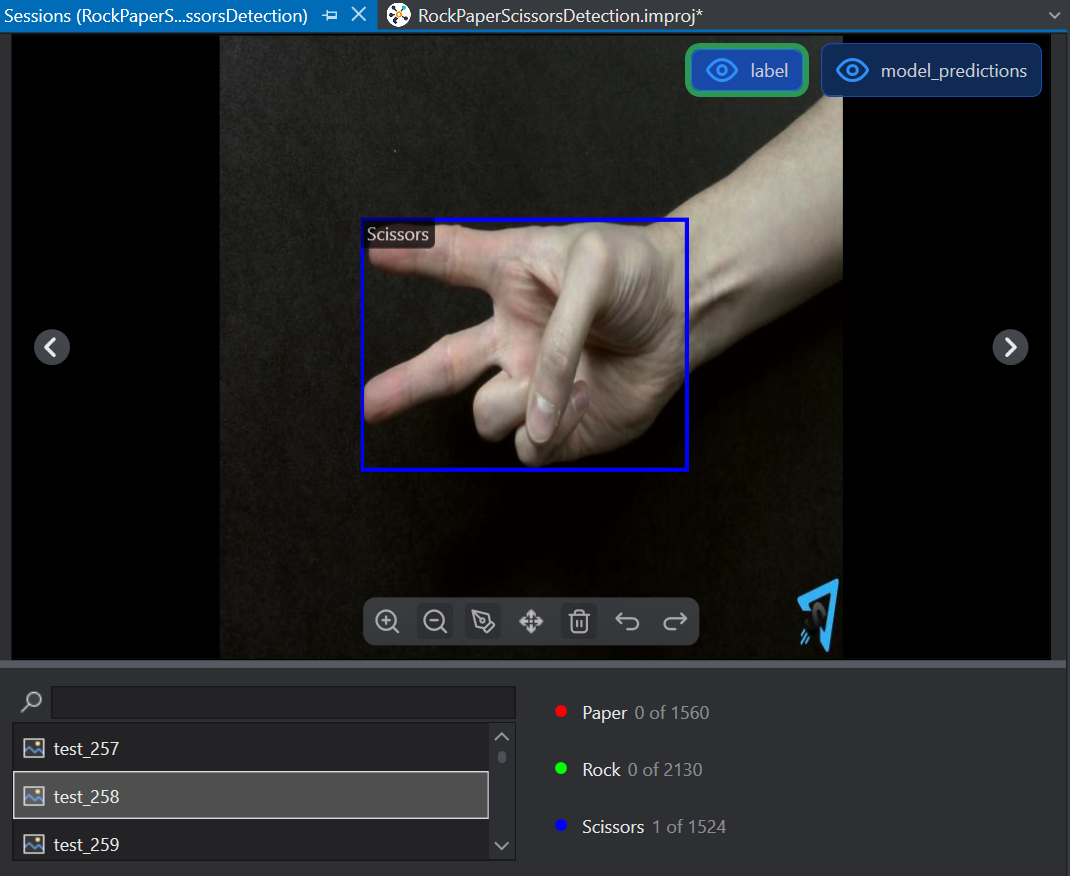Switch to RockPaperScissorsDetection.improj tab
The width and height of the screenshot is (1070, 876).
(x=560, y=16)
